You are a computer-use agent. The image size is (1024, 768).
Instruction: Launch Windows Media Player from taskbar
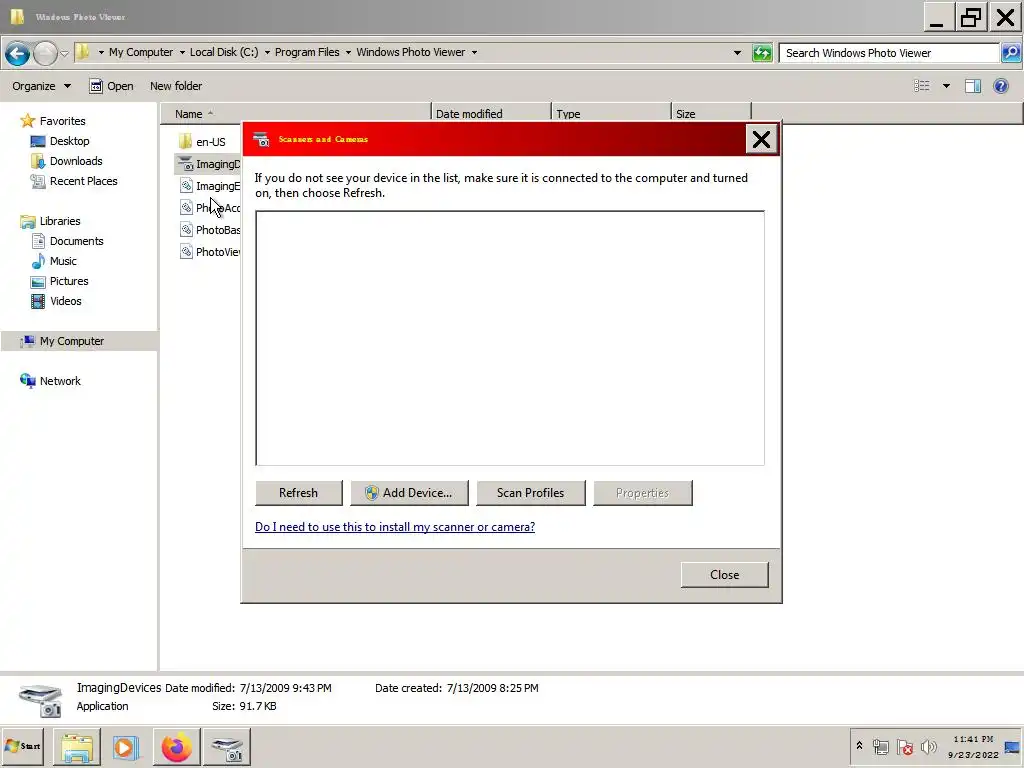[126, 747]
